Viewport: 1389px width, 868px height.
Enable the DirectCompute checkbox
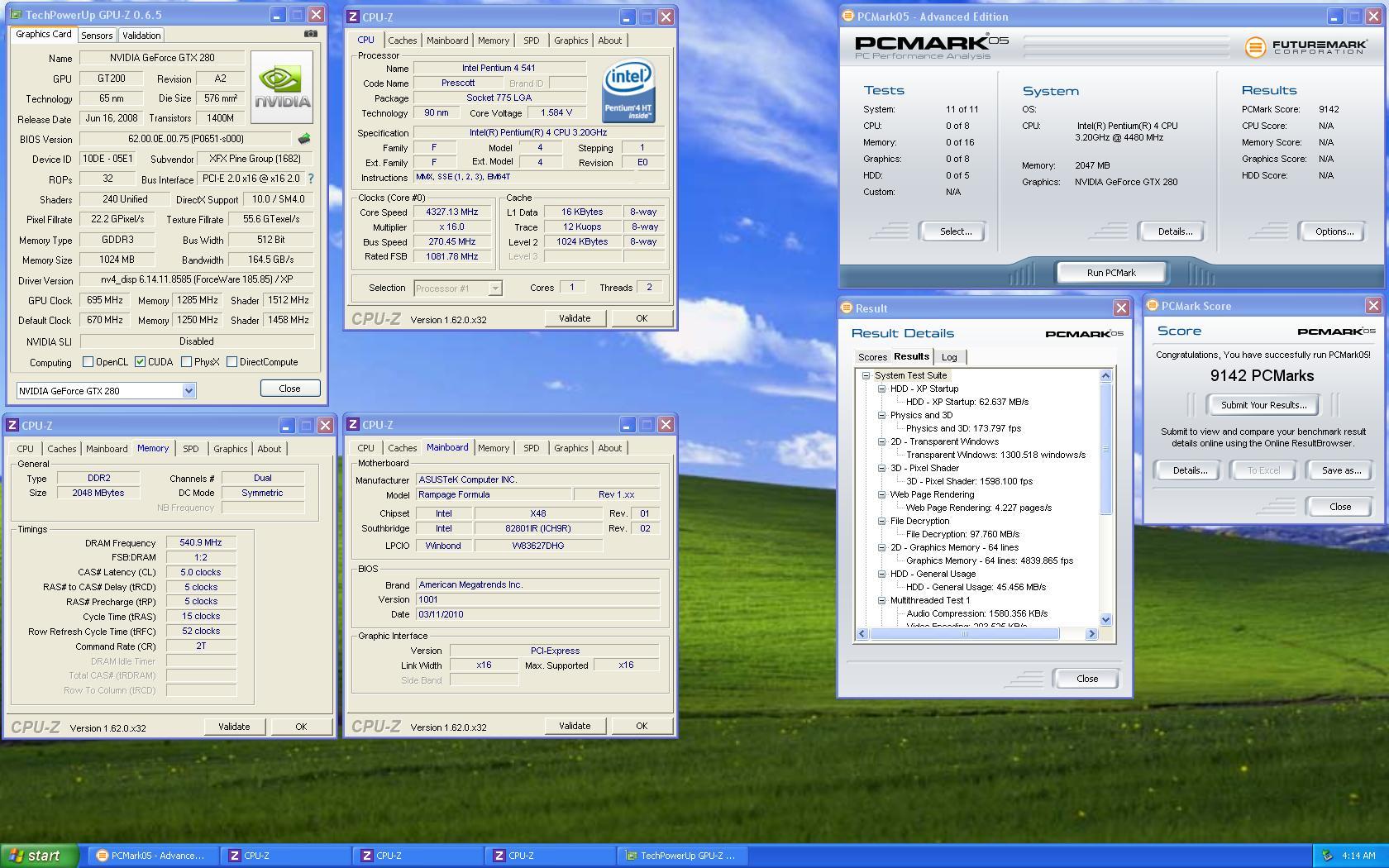(x=231, y=362)
